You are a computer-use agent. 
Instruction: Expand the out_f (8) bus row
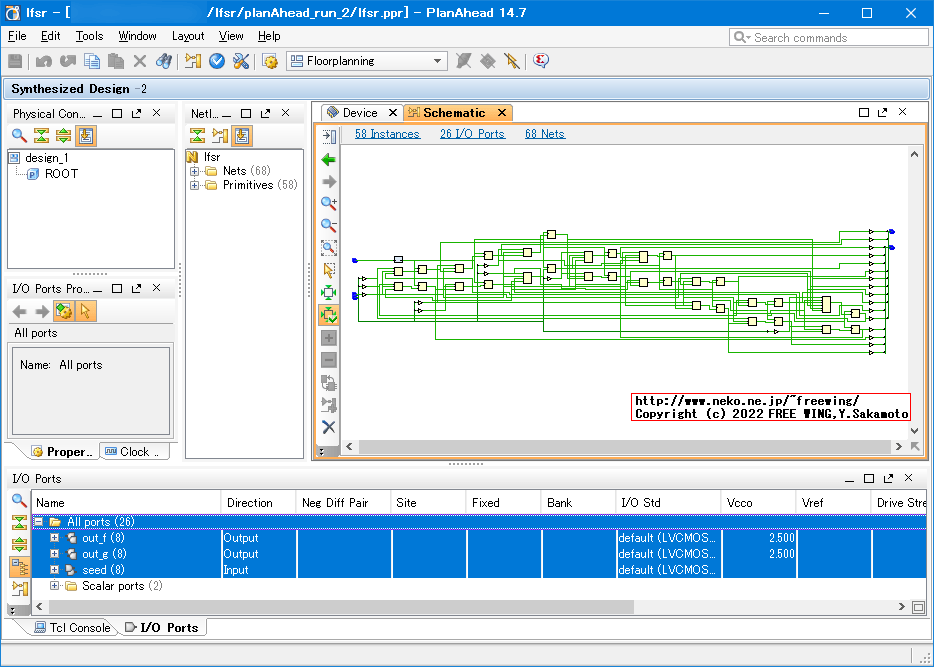[54, 538]
